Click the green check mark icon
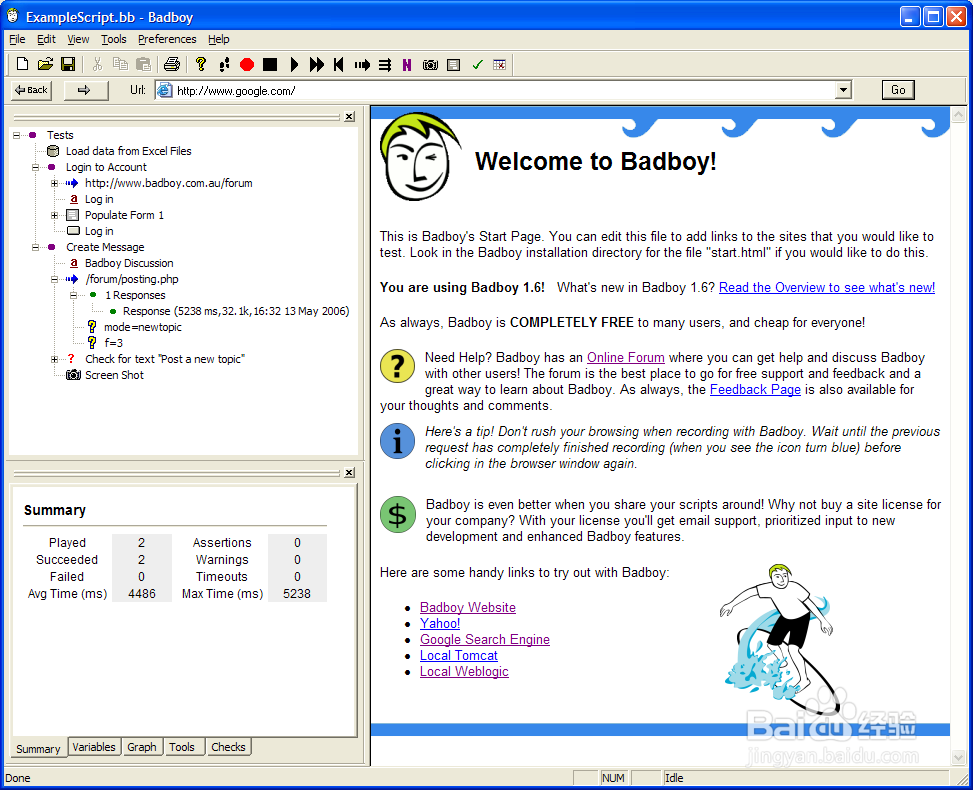 point(477,65)
